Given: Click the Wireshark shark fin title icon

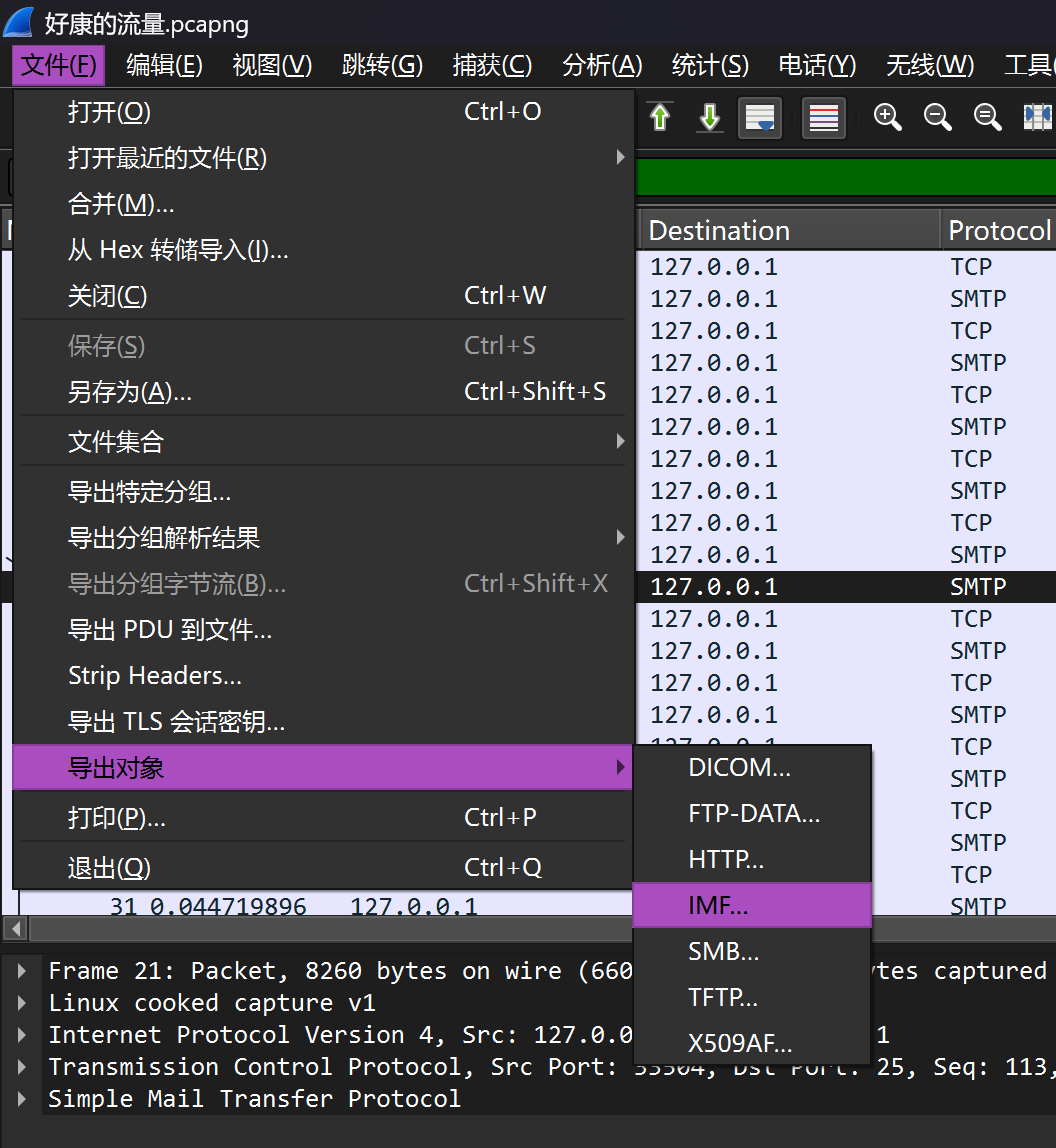Looking at the screenshot, I should tap(19, 23).
